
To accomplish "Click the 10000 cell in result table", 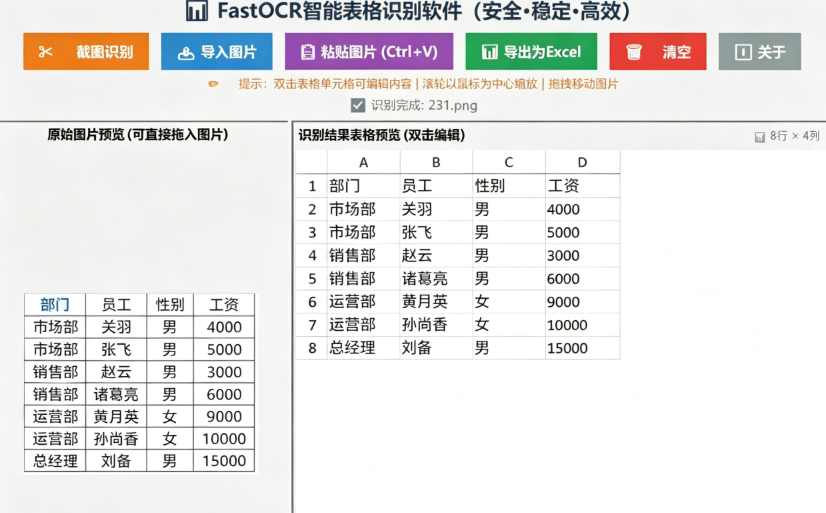I will pos(583,325).
